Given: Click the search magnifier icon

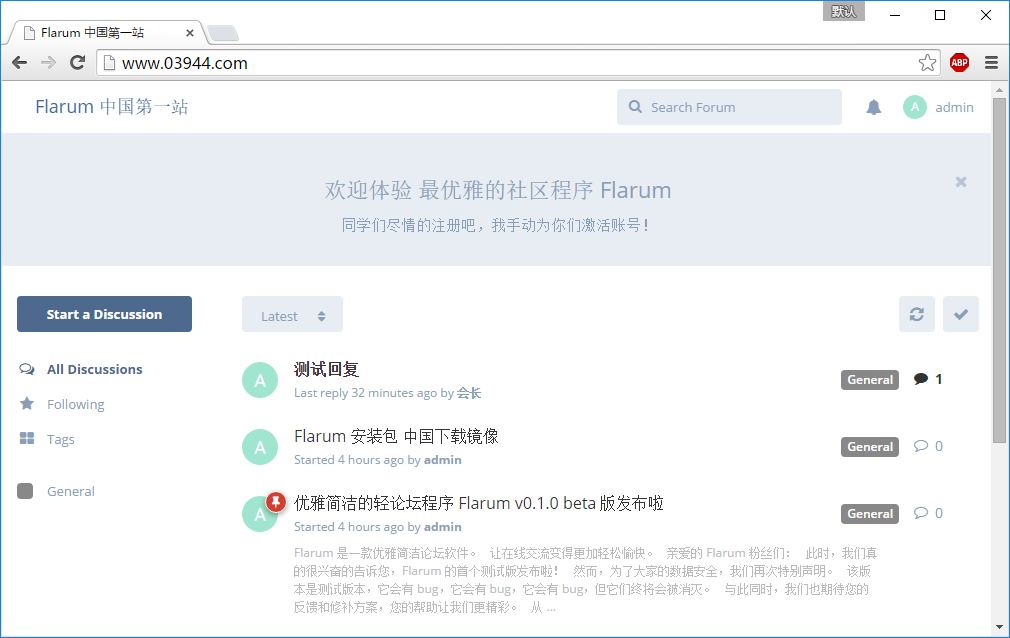Looking at the screenshot, I should (x=635, y=107).
